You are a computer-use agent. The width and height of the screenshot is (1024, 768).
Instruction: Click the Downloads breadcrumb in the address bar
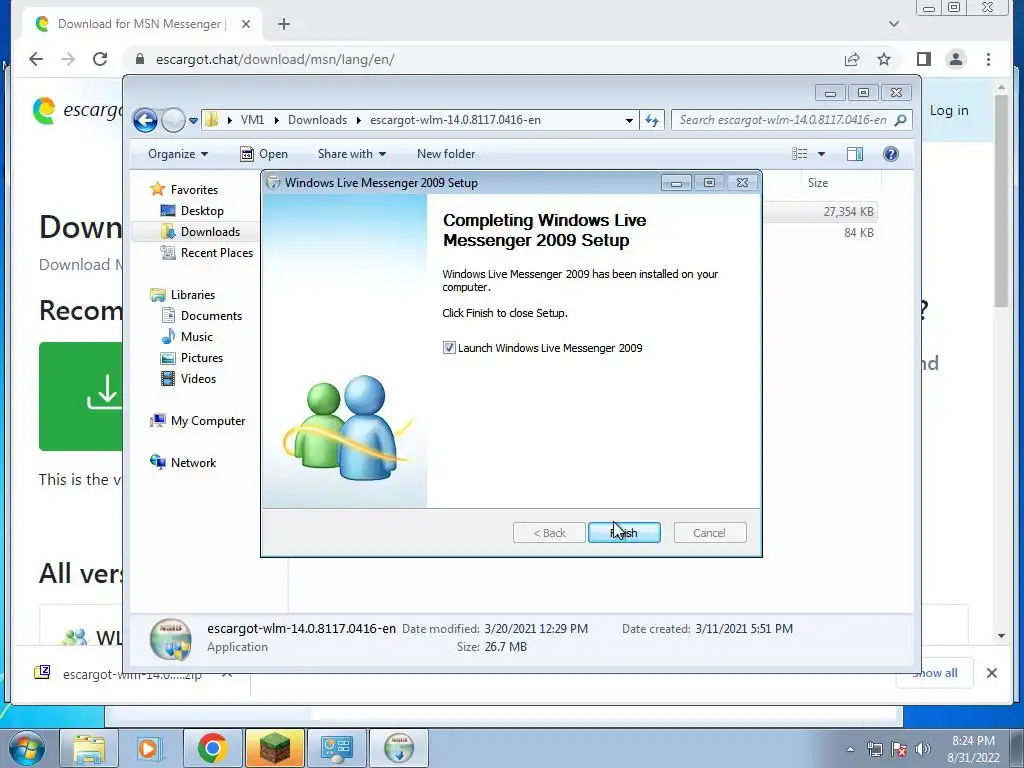click(x=317, y=120)
